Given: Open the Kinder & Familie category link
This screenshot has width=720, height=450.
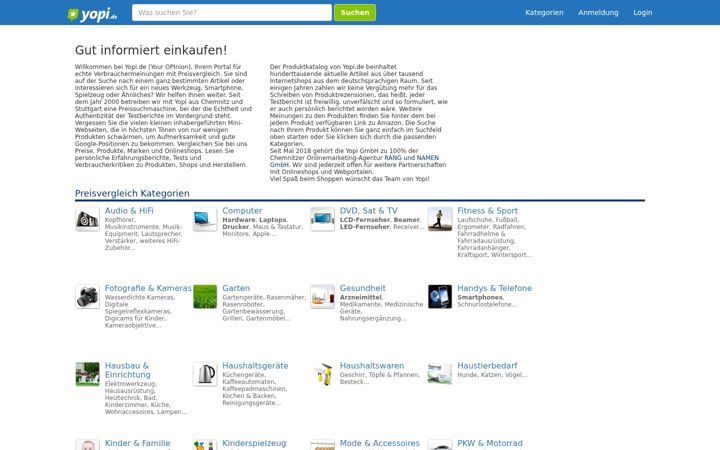Looking at the screenshot, I should pos(137,444).
